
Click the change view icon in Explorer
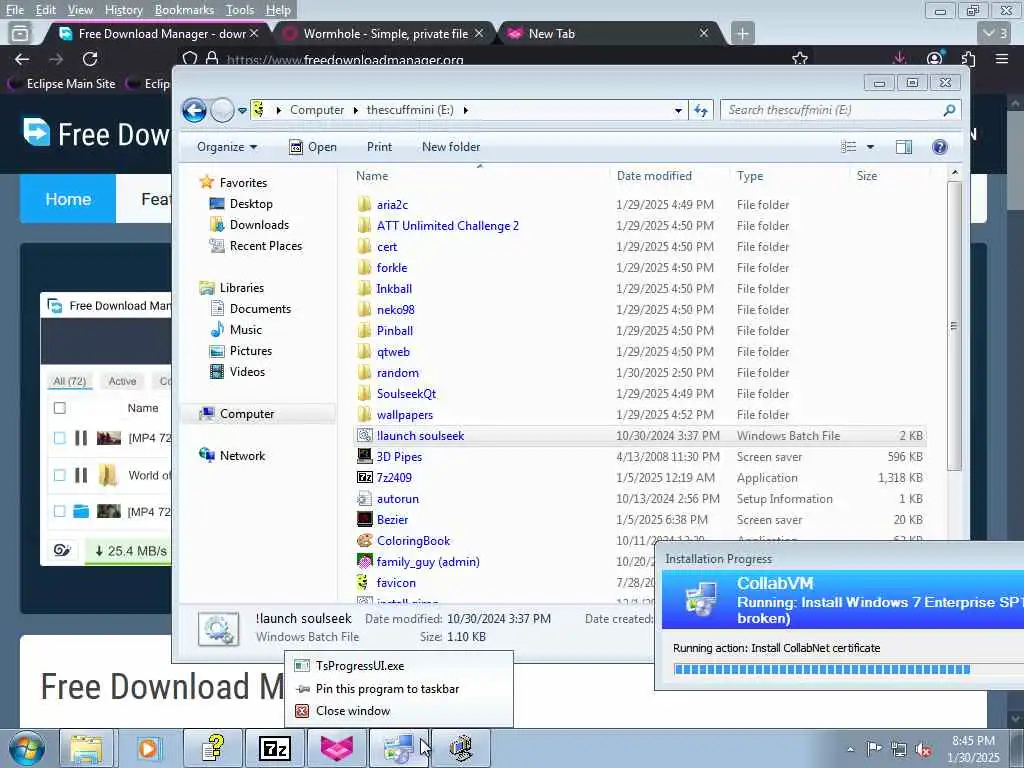848,147
